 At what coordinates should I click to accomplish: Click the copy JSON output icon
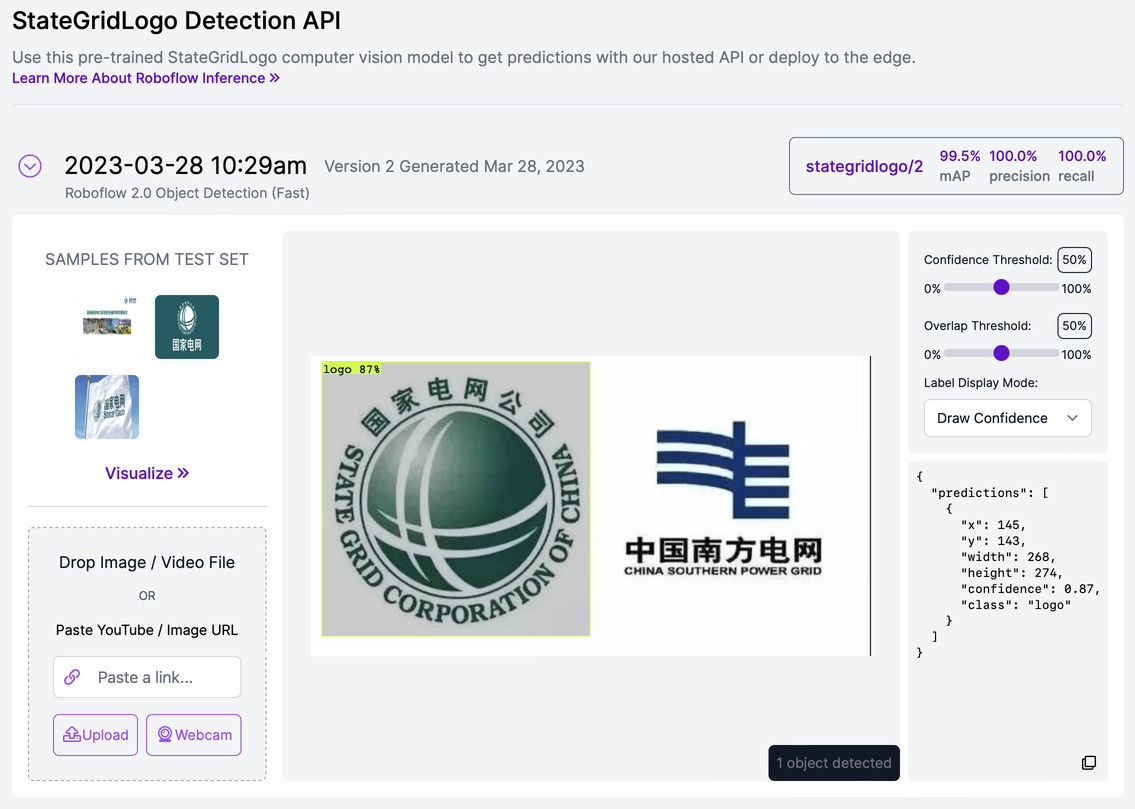coord(1089,763)
